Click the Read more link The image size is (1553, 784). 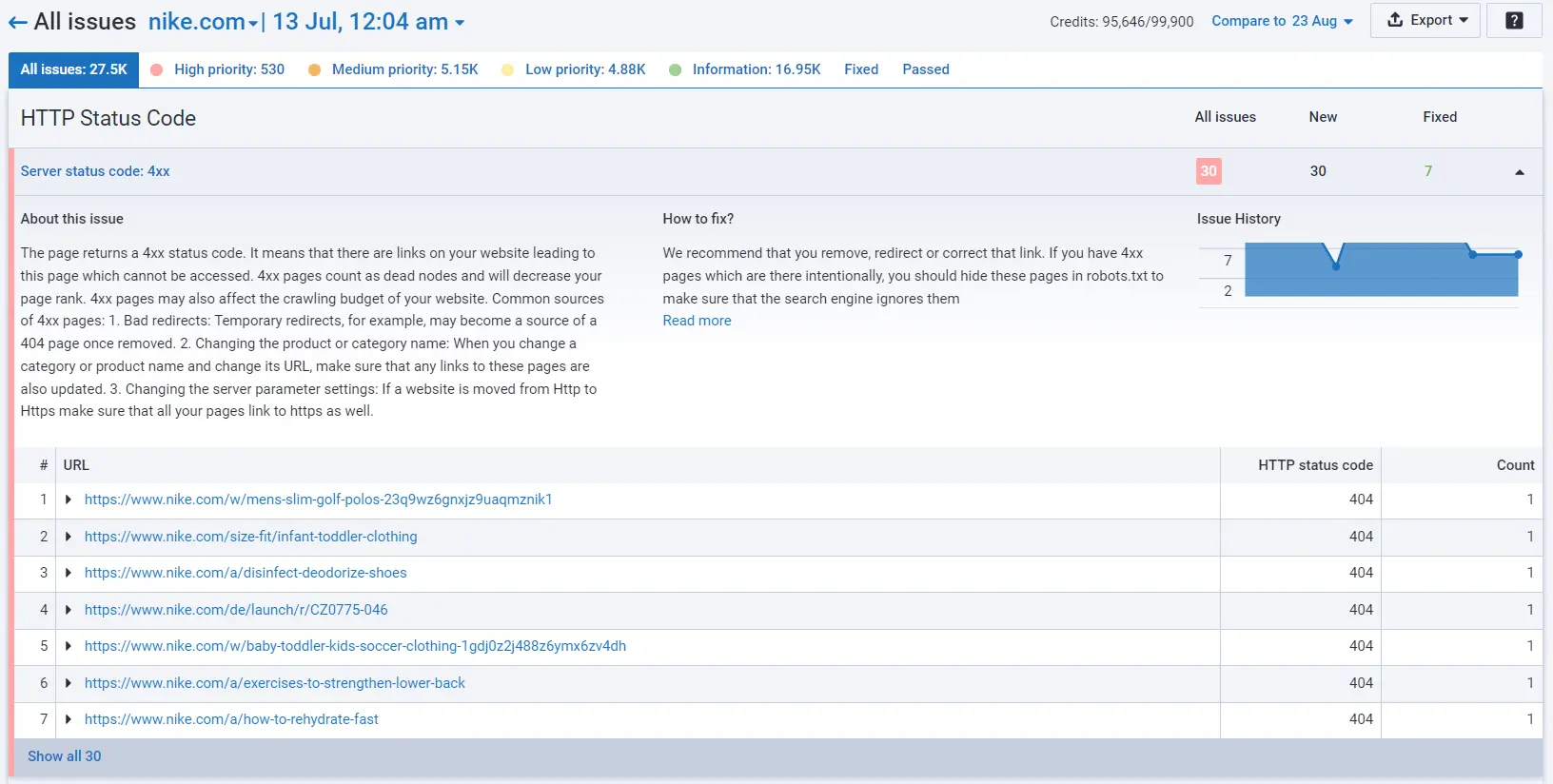click(x=698, y=321)
